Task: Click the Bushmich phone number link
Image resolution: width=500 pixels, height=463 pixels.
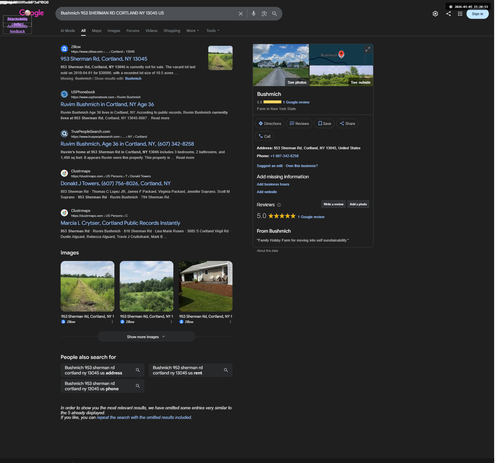Action: [x=284, y=156]
